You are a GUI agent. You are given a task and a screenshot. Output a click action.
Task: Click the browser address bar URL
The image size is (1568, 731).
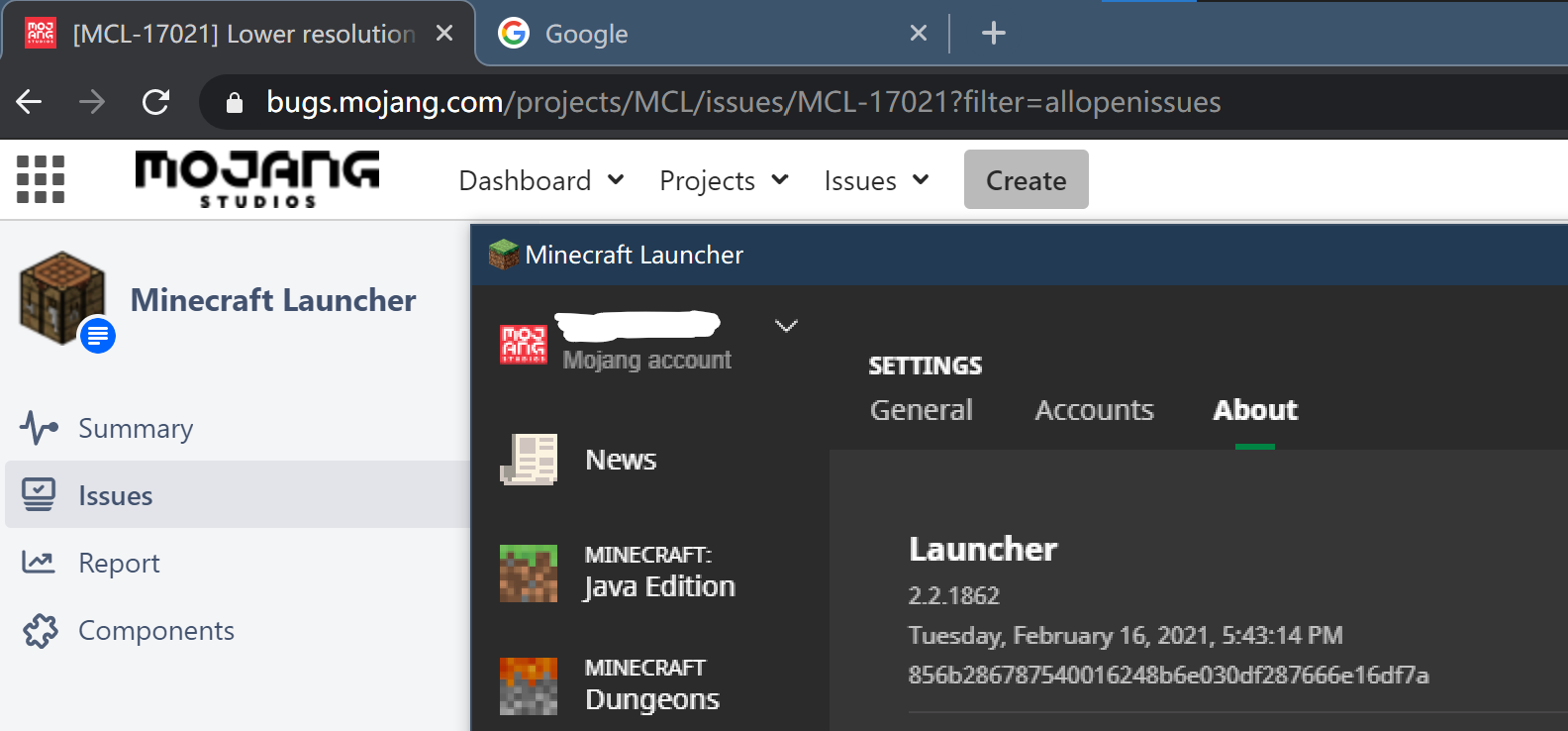click(x=742, y=102)
